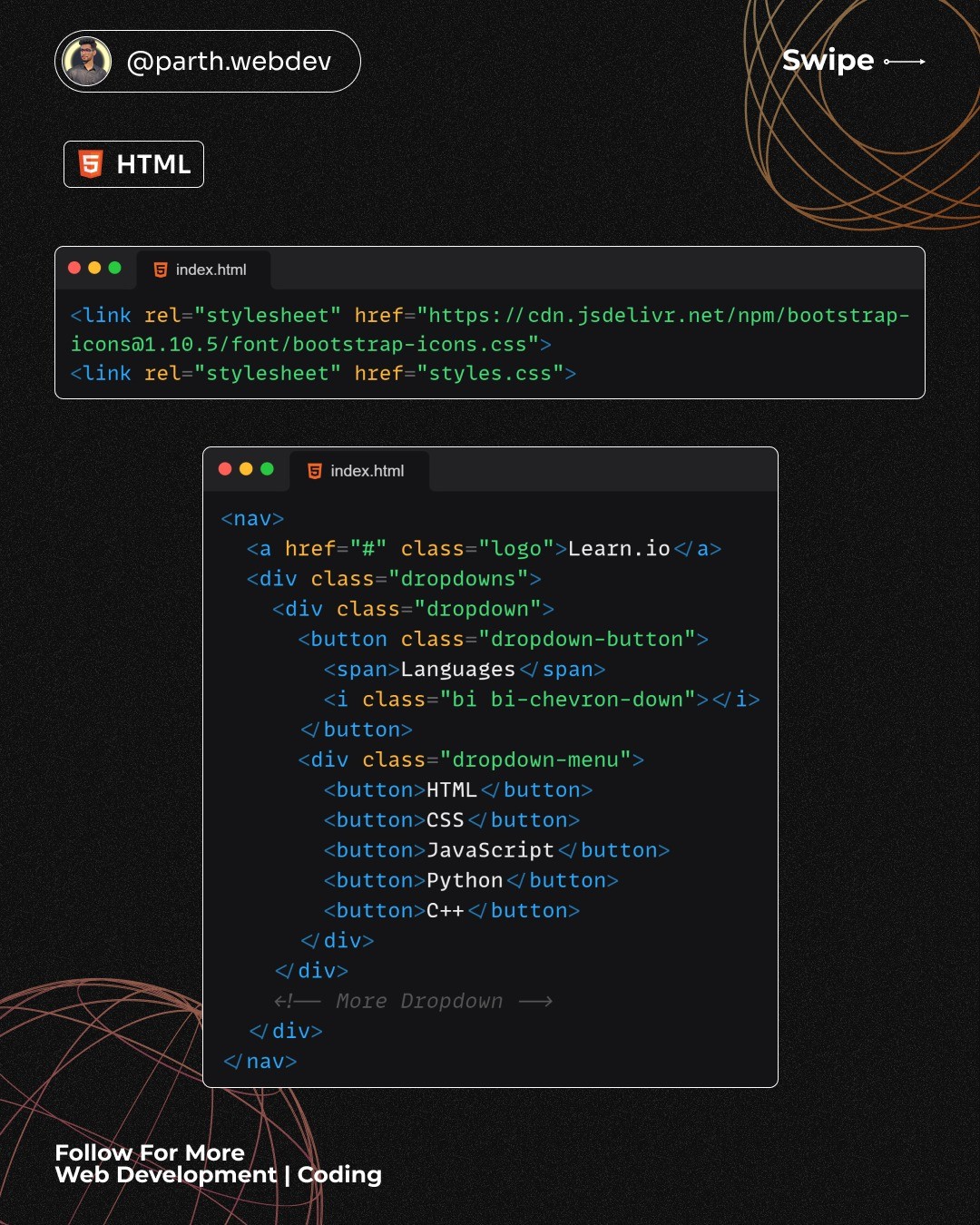Click the <button>HTML</button> line
980x1225 pixels.
[x=458, y=789]
